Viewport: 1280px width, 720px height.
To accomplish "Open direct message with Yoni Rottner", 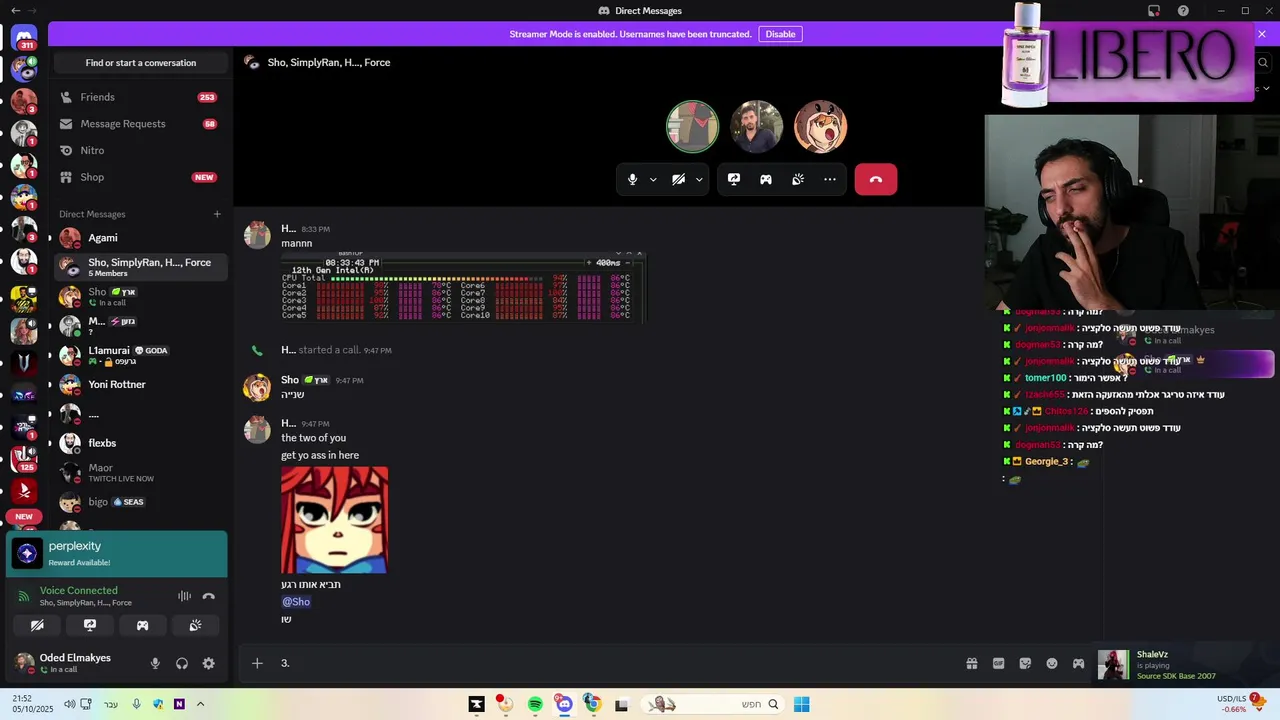I will point(140,384).
